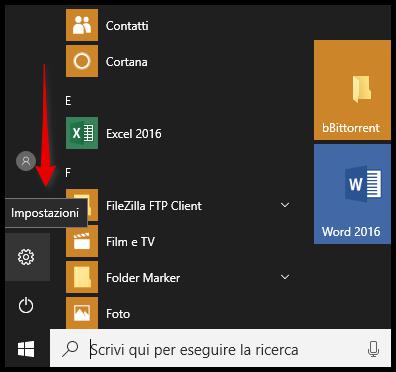
Task: Select the Excel 2016 text label
Action: coord(134,134)
